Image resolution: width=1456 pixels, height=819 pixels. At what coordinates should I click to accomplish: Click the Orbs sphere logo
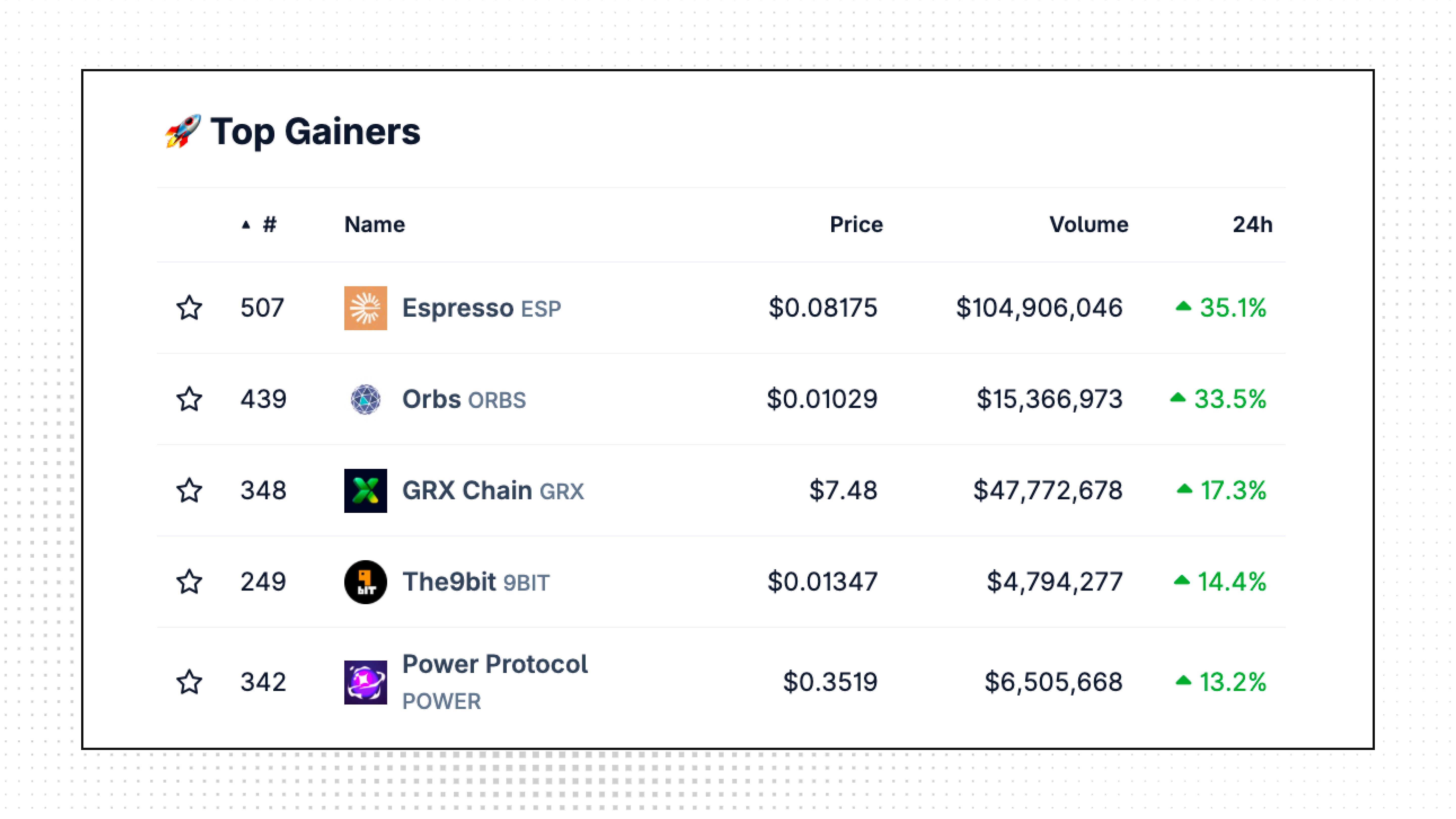(365, 399)
